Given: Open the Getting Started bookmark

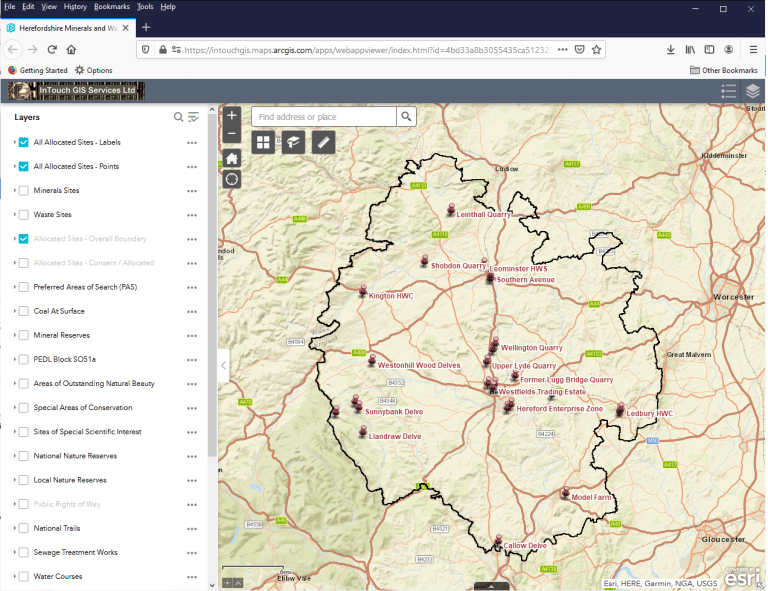Looking at the screenshot, I should (x=38, y=70).
